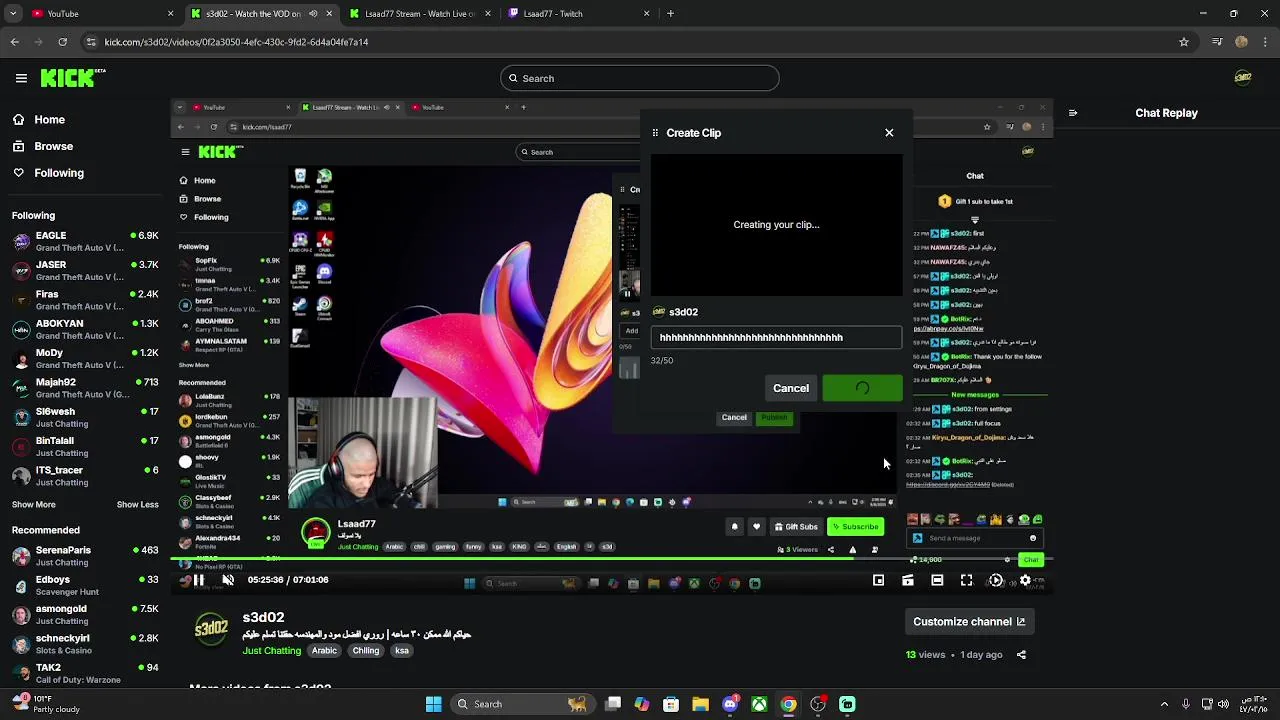Open Chrome three-dot menu

pyautogui.click(x=1266, y=42)
